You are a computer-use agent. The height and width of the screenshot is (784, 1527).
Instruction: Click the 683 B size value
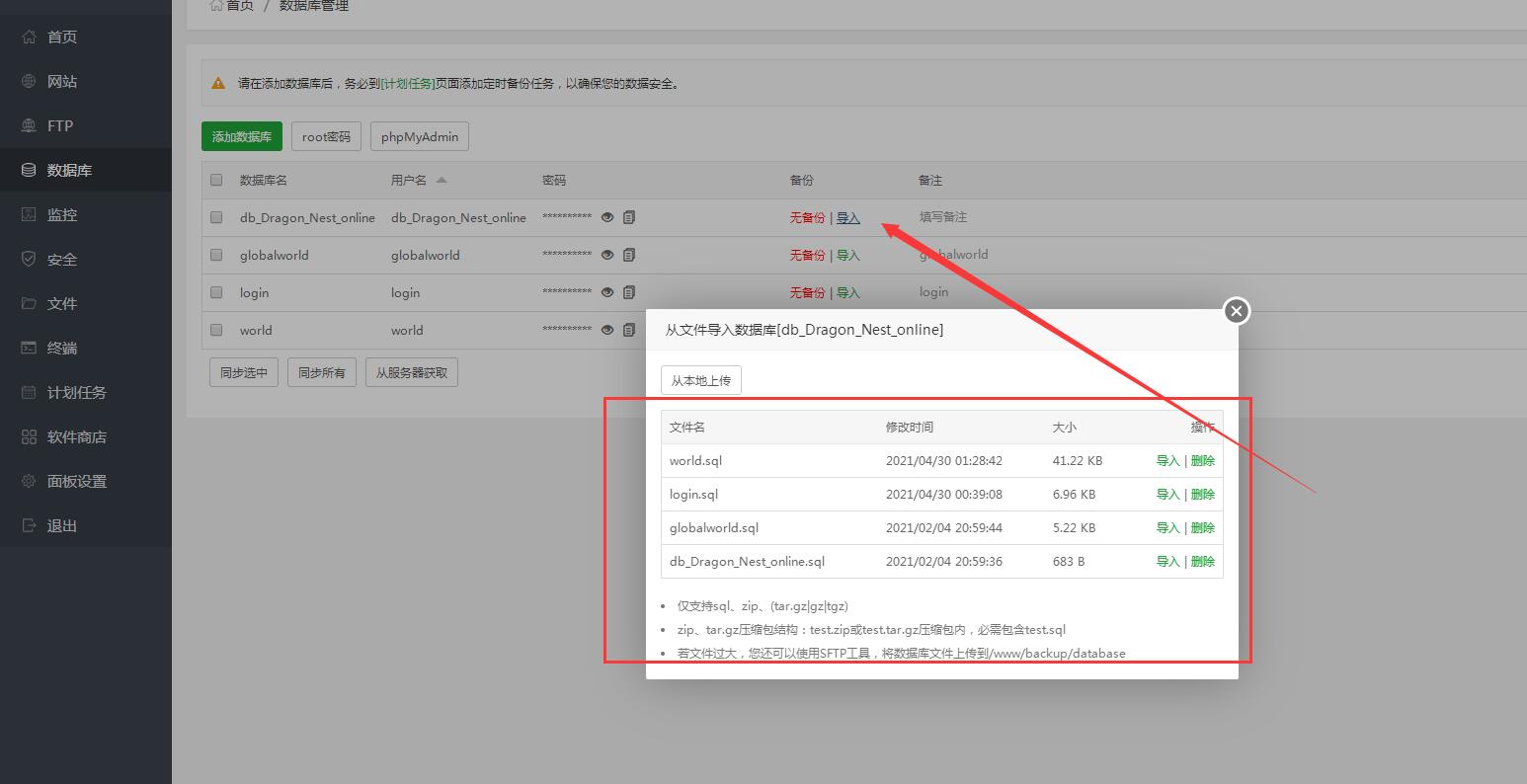pos(1069,561)
